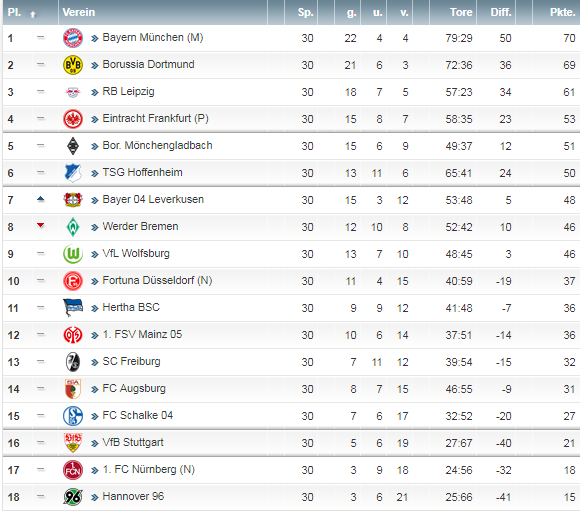
Task: Open the SC Freiburg team link
Action: coord(131,362)
